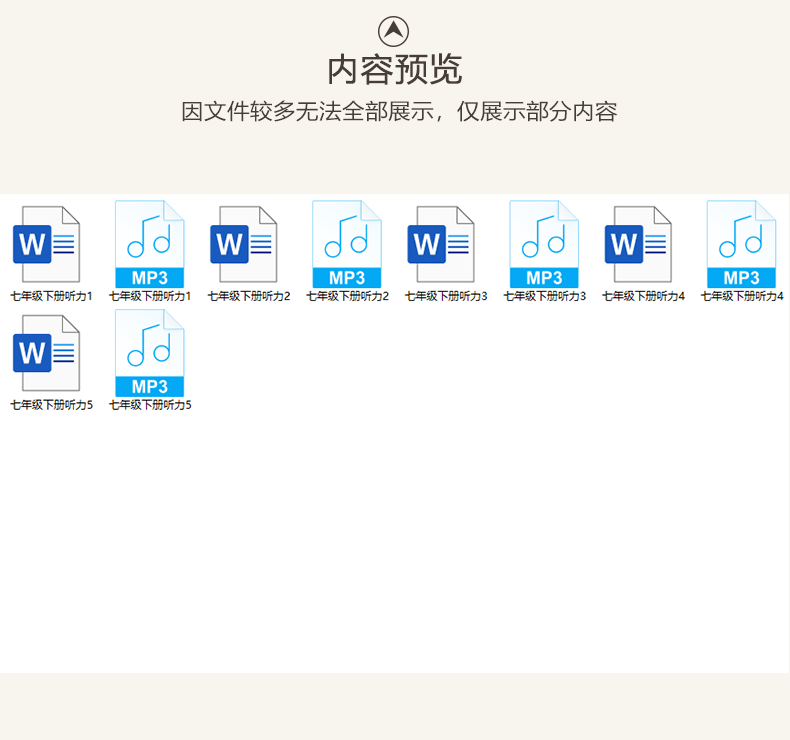Select the label 七年级下册听力3 under the Word icon
This screenshot has width=790, height=740.
[x=446, y=296]
